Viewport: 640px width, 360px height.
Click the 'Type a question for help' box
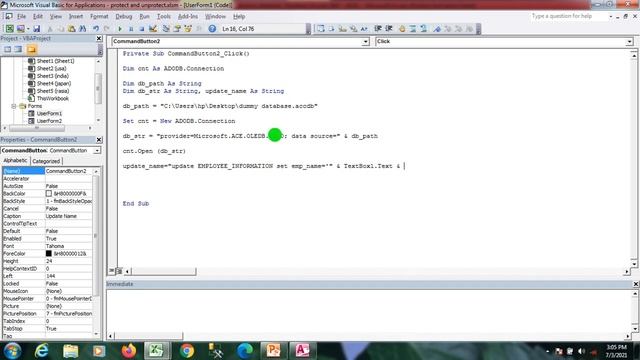[x=569, y=16]
